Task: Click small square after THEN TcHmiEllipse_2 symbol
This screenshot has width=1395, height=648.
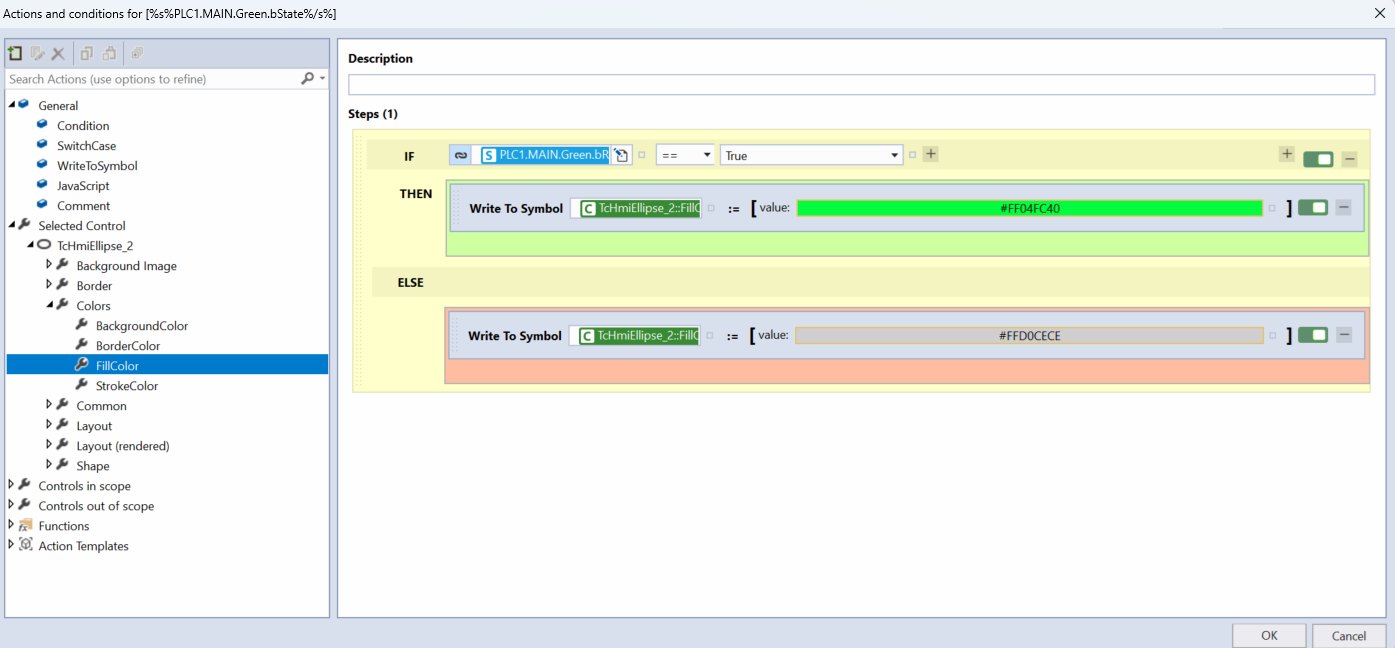Action: click(710, 208)
